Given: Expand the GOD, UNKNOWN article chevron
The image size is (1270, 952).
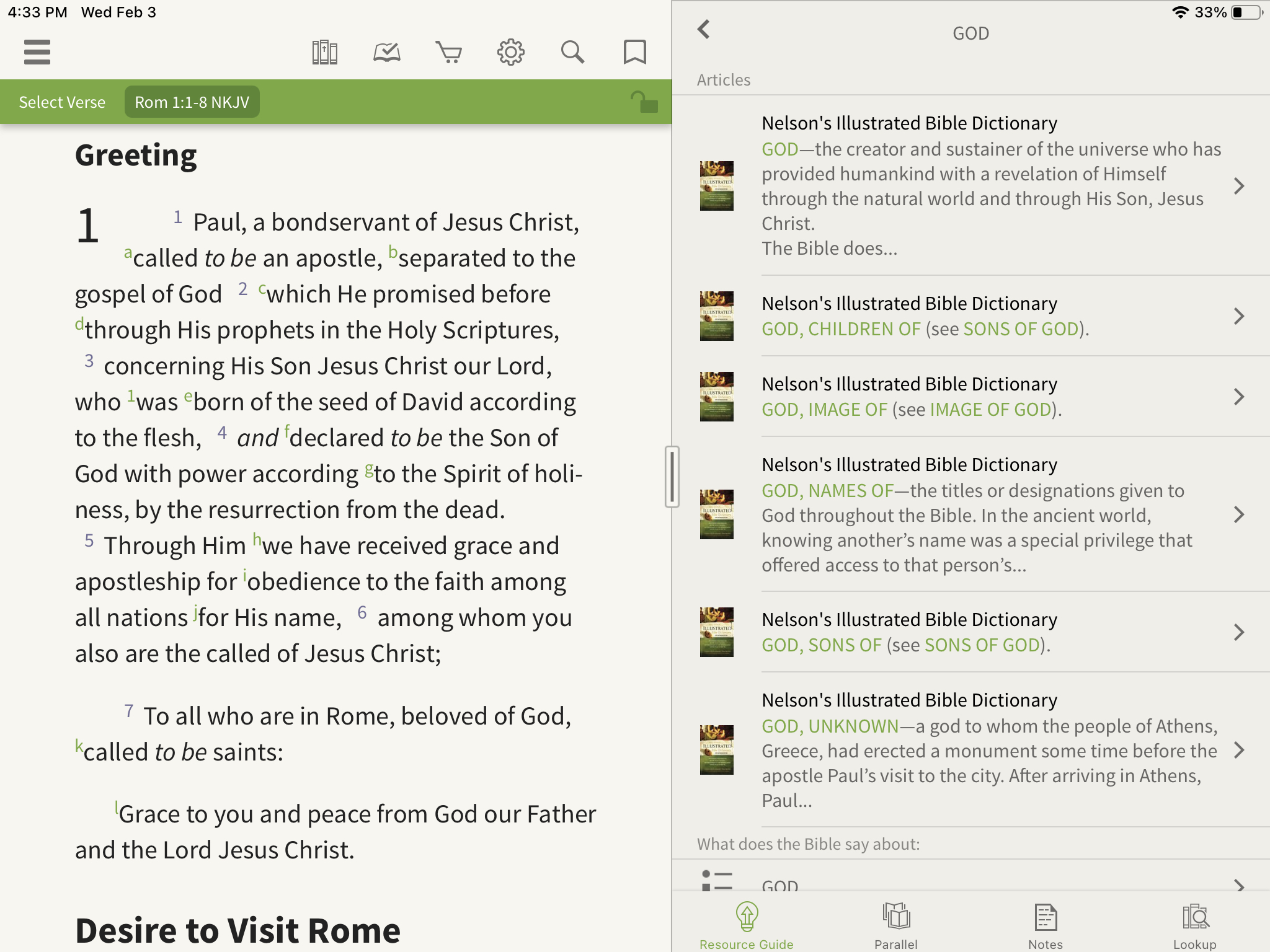Looking at the screenshot, I should pos(1239,750).
